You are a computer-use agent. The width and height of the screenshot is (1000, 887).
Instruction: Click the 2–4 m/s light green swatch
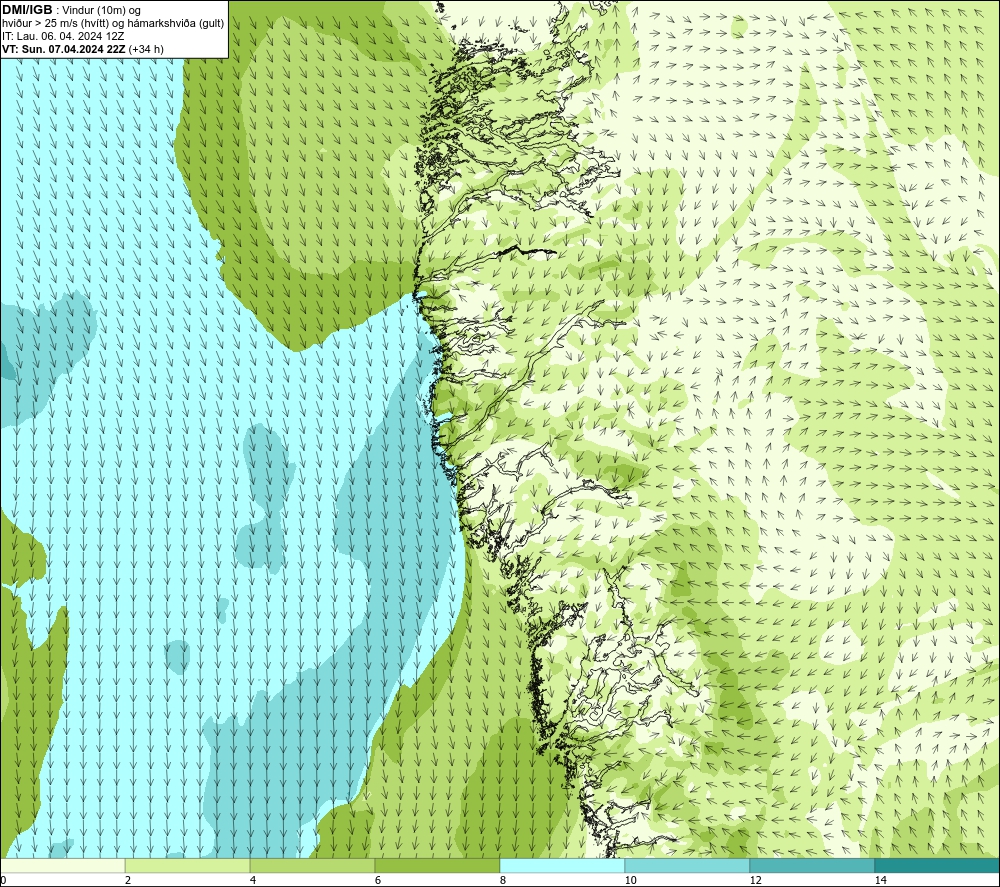[188, 865]
